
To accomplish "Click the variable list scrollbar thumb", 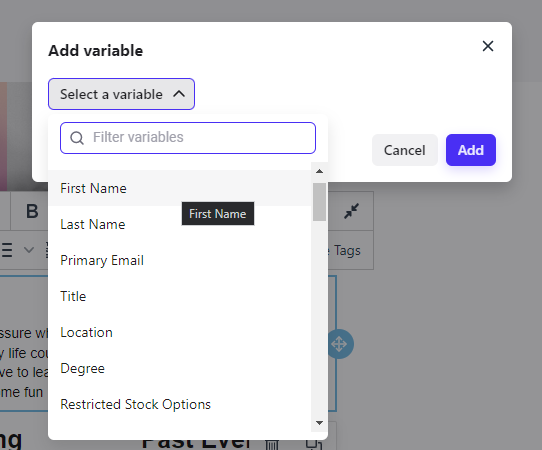I will pyautogui.click(x=319, y=202).
